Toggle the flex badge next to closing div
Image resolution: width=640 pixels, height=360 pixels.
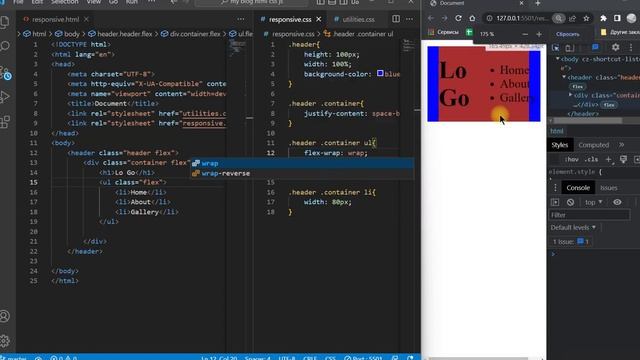(x=609, y=105)
